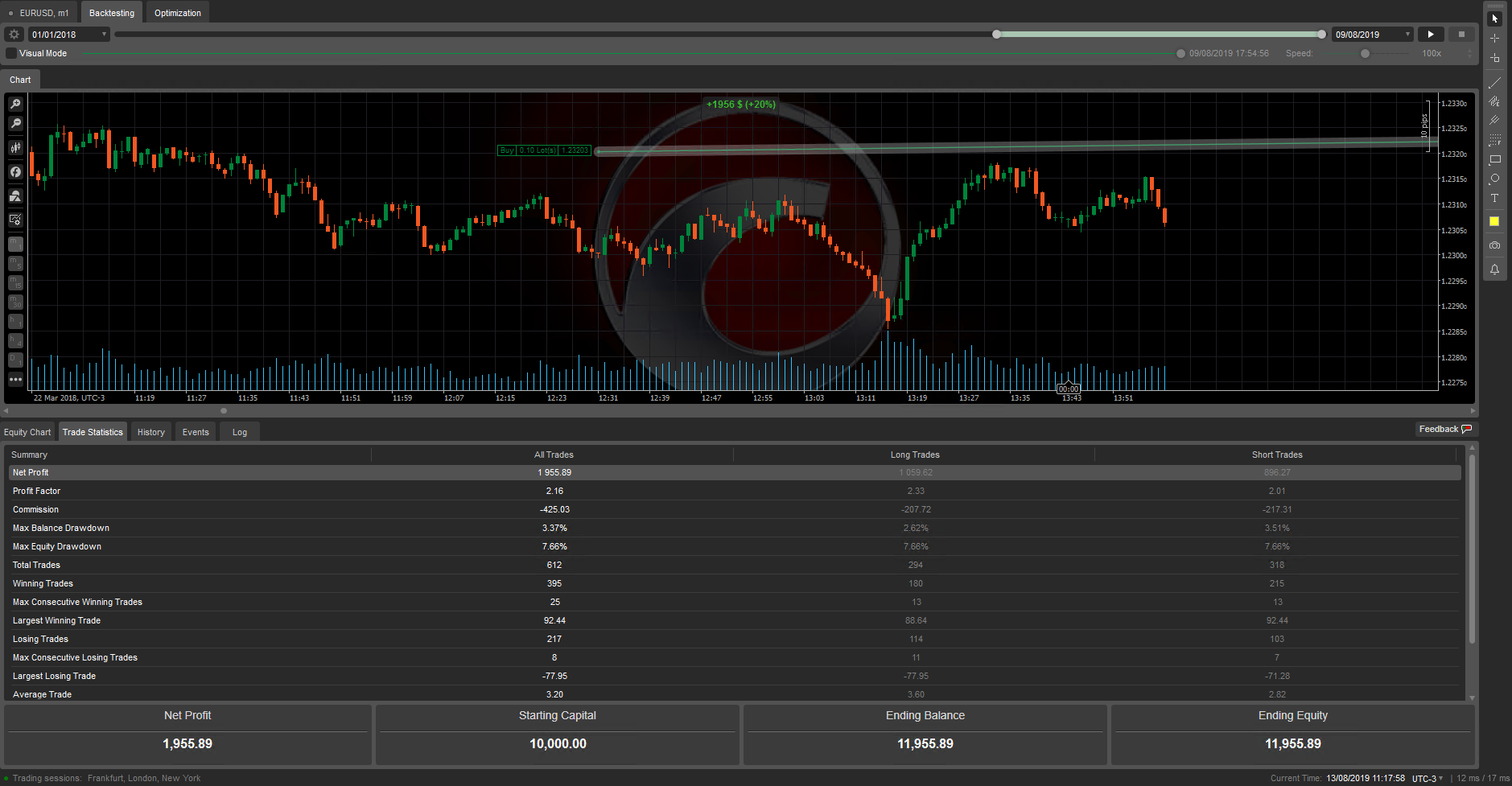Switch to the h4 timeframe
Image resolution: width=1512 pixels, height=786 pixels.
tap(15, 340)
